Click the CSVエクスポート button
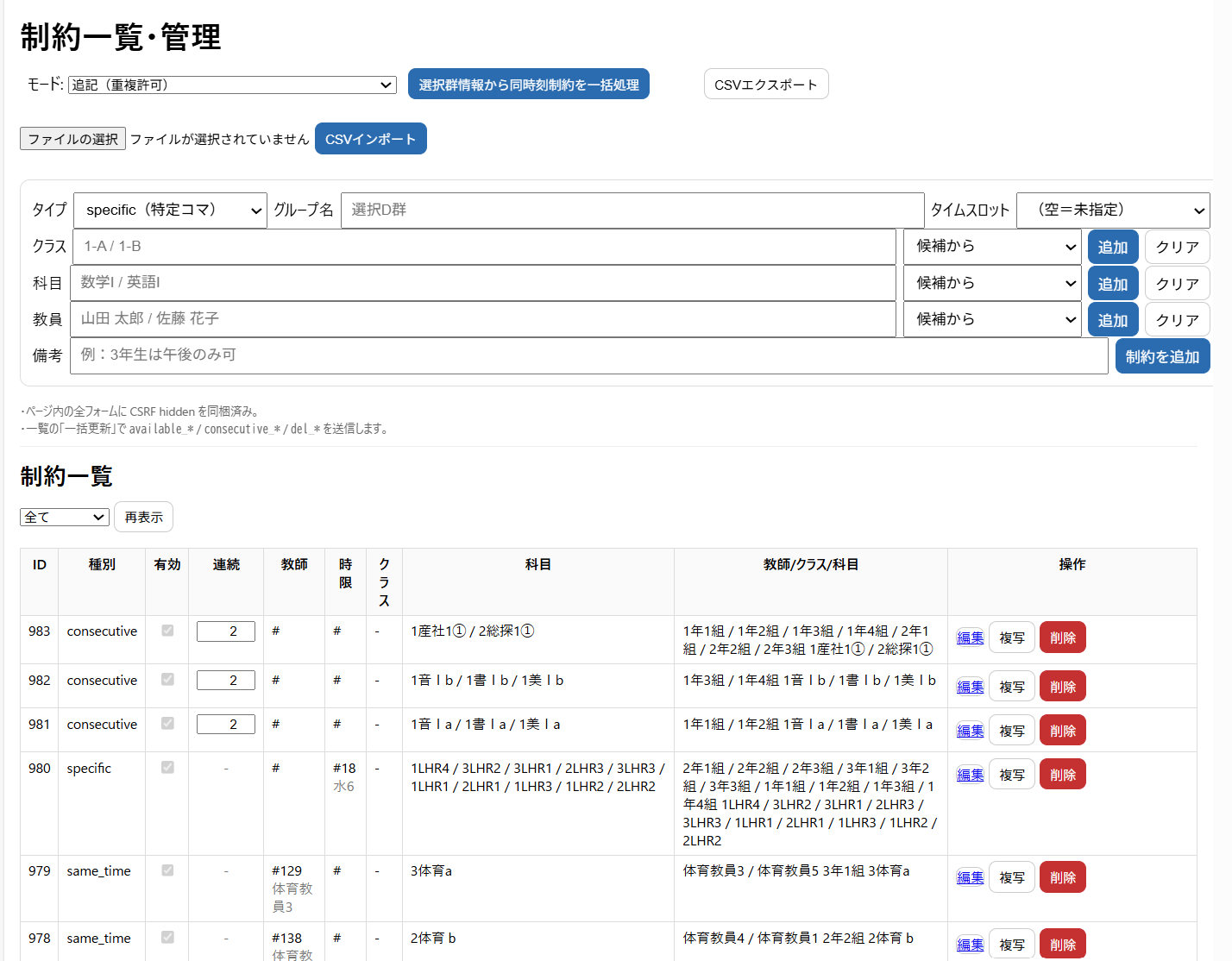The height and width of the screenshot is (961, 1232). (x=765, y=85)
